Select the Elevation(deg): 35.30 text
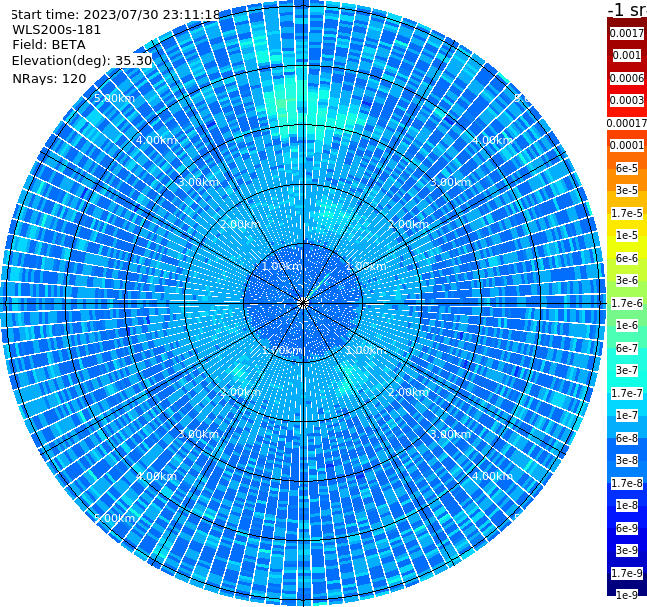The width and height of the screenshot is (647, 607). (x=82, y=61)
